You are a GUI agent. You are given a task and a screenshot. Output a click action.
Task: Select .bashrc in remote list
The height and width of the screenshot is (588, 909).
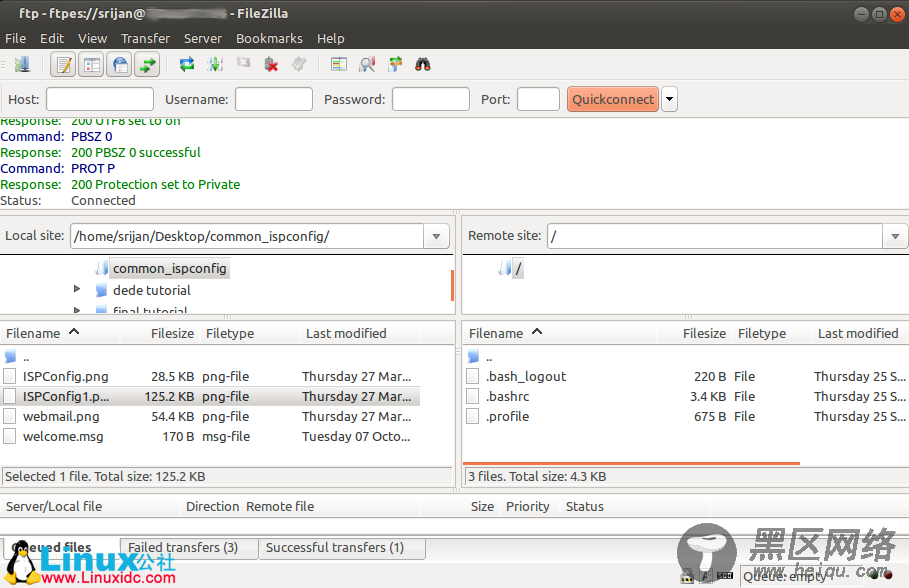(x=686, y=397)
